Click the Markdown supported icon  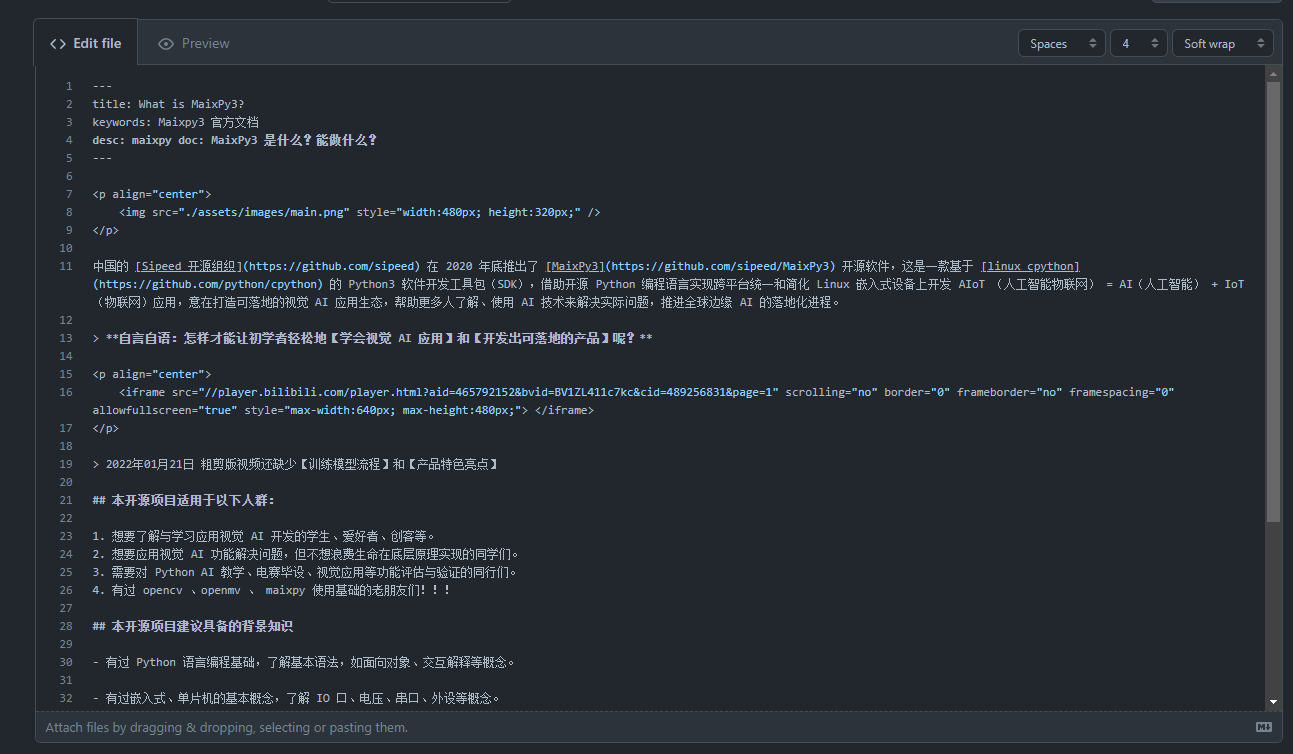1263,727
